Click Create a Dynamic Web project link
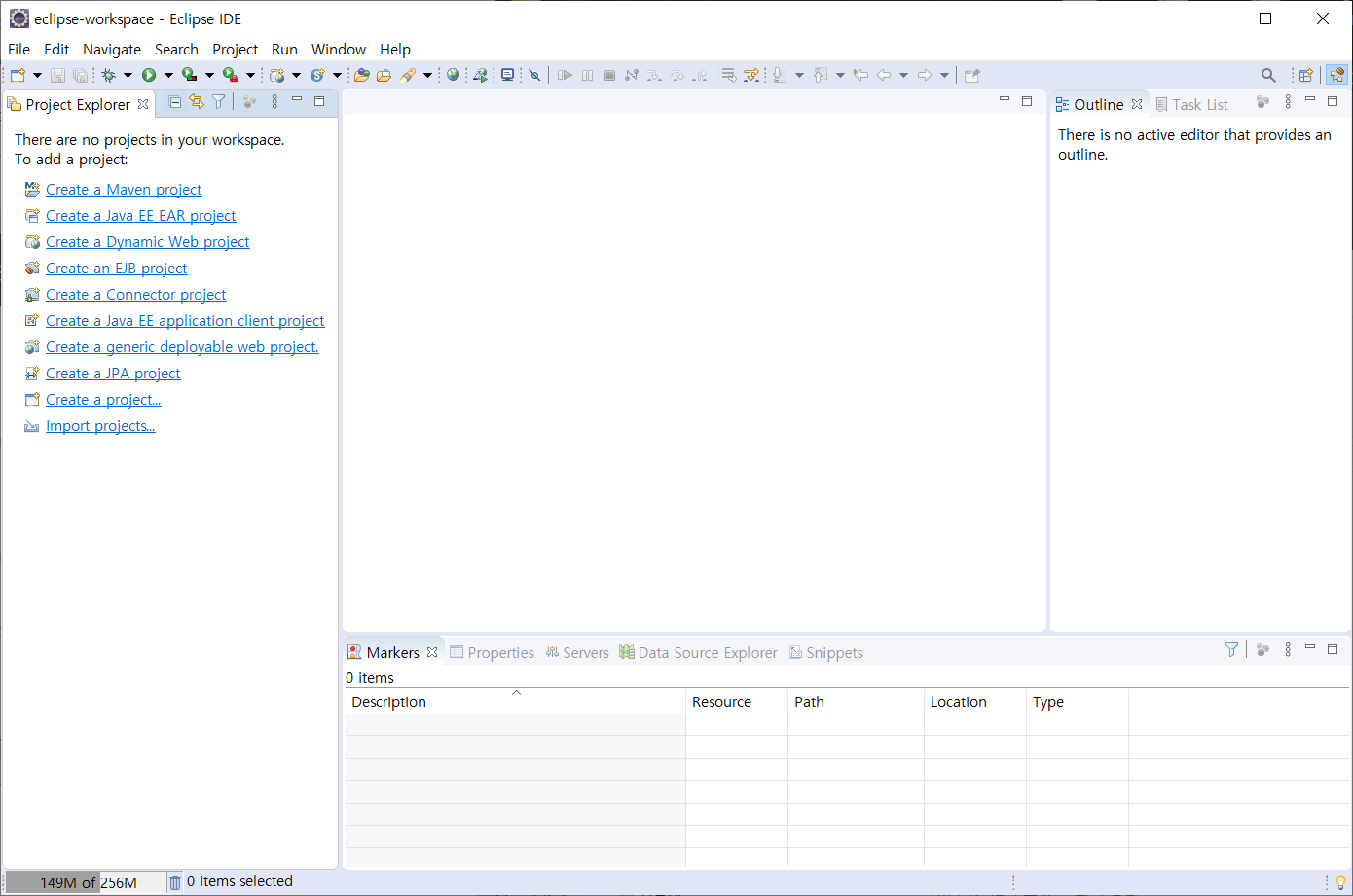1353x896 pixels. [x=147, y=242]
